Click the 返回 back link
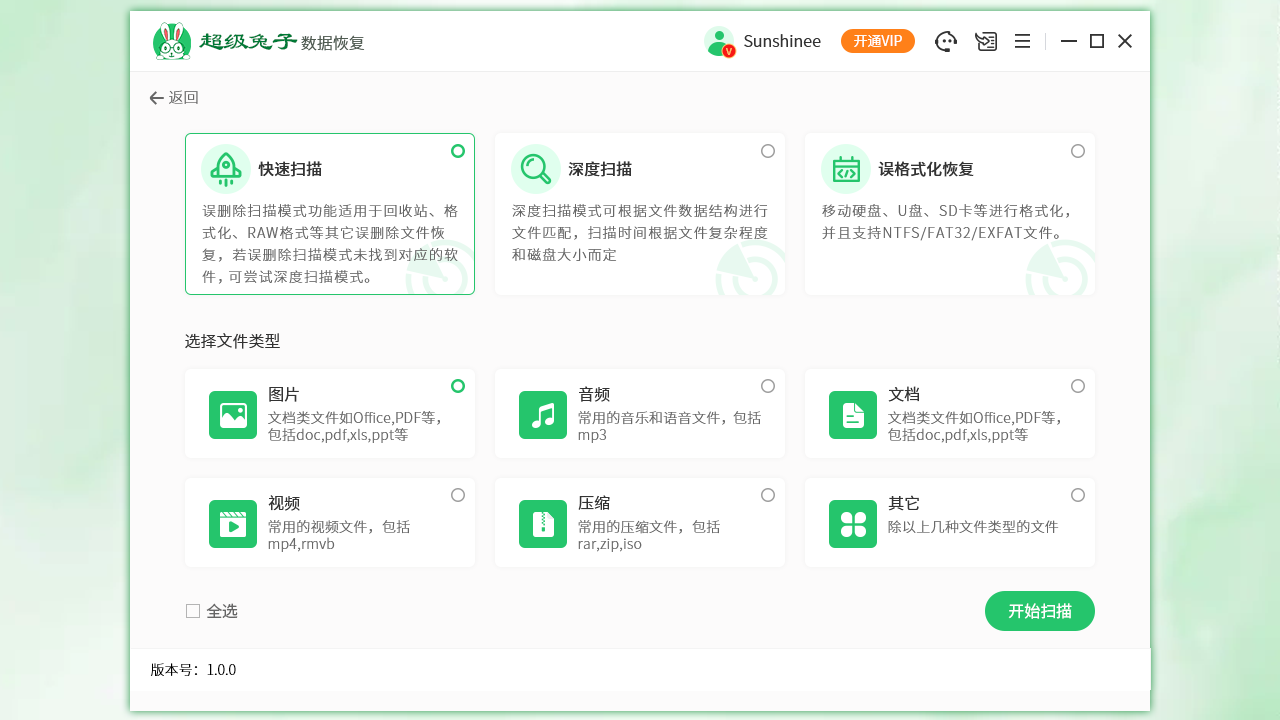The image size is (1280, 720). [174, 97]
